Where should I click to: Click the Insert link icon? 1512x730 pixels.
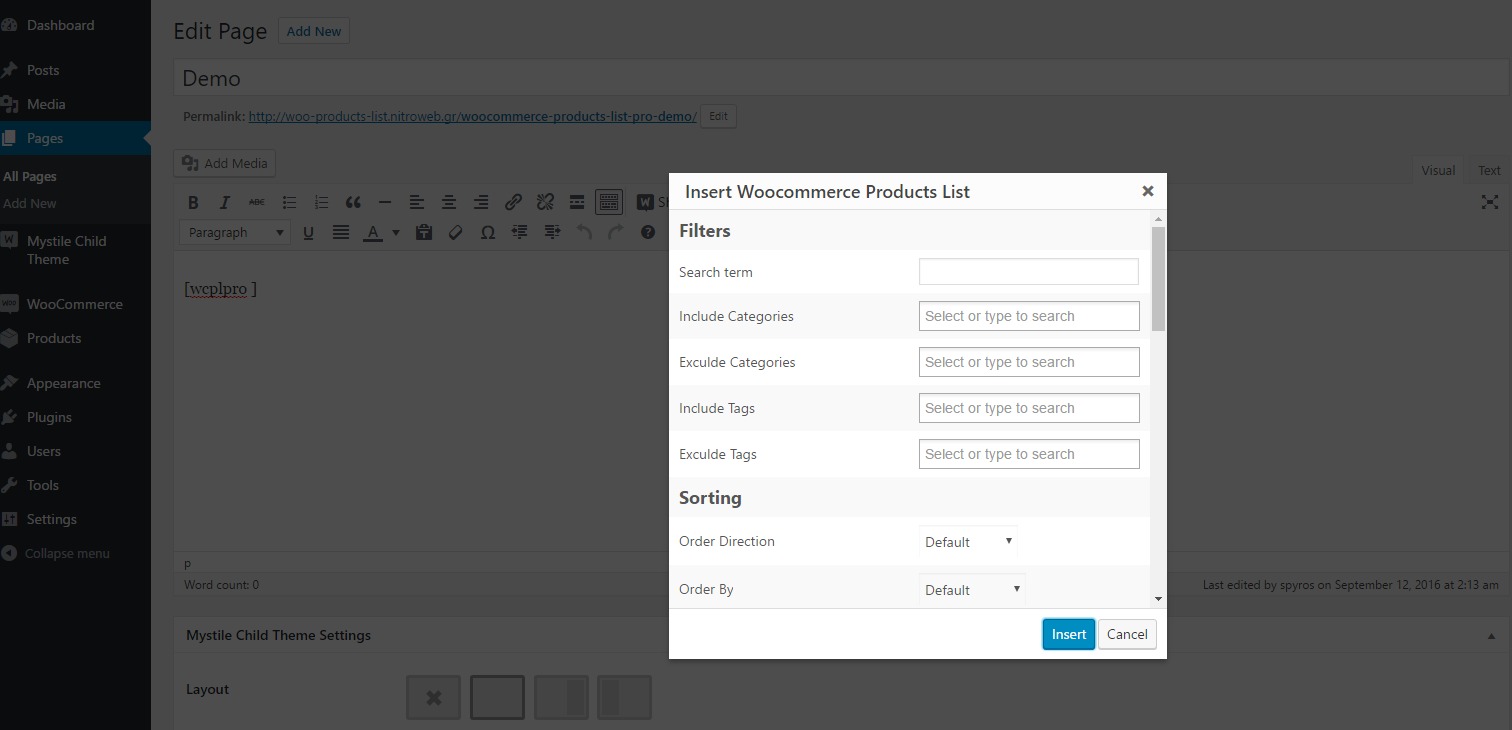click(x=513, y=202)
